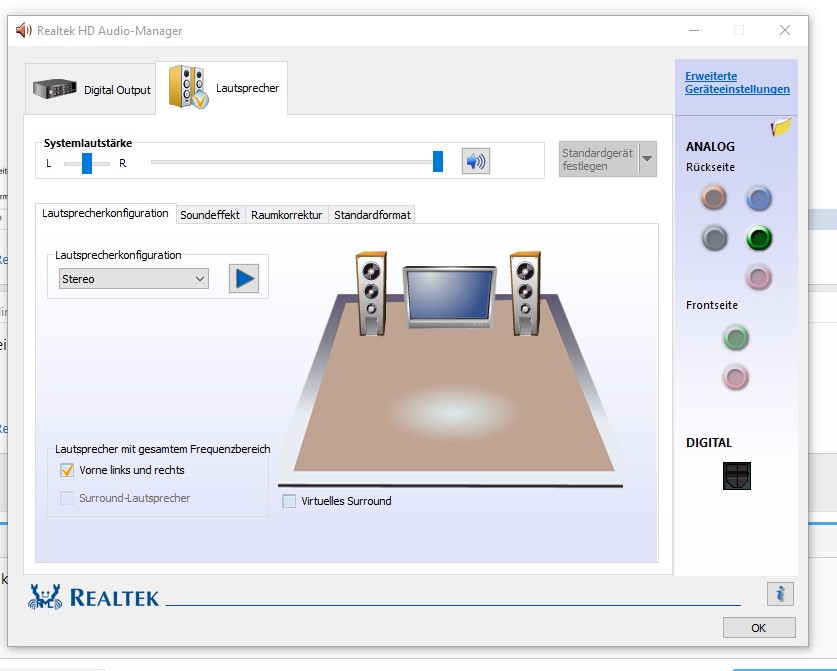Open the yellow connector settings folder icon

coord(781,127)
